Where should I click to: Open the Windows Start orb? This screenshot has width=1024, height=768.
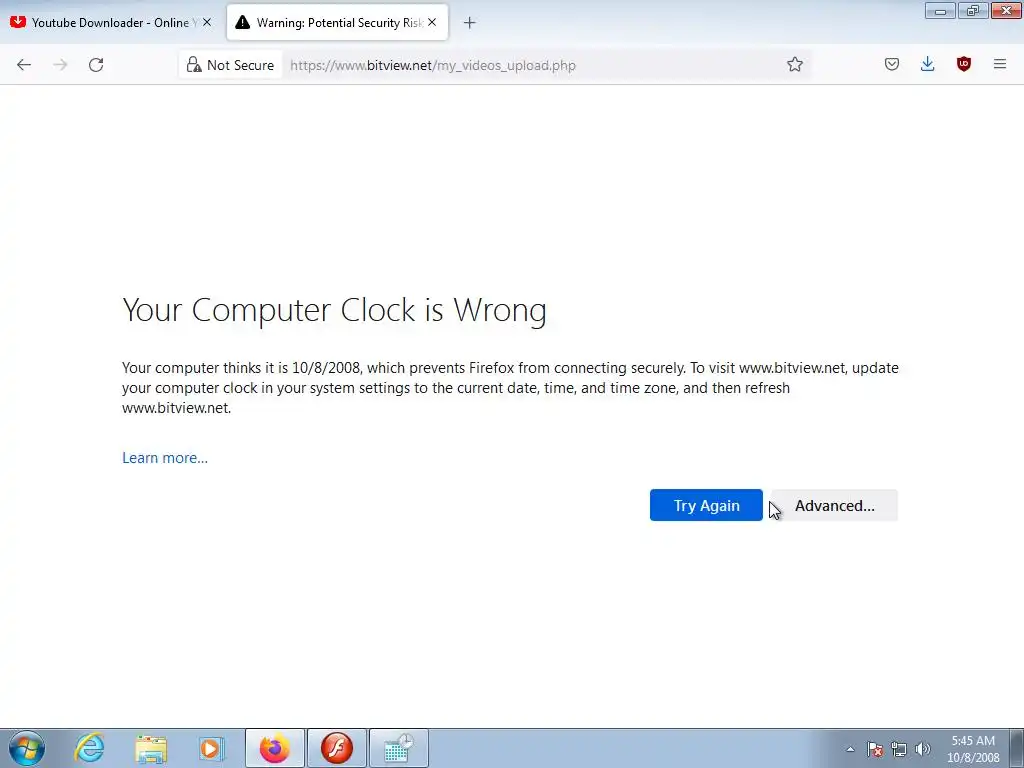point(27,748)
